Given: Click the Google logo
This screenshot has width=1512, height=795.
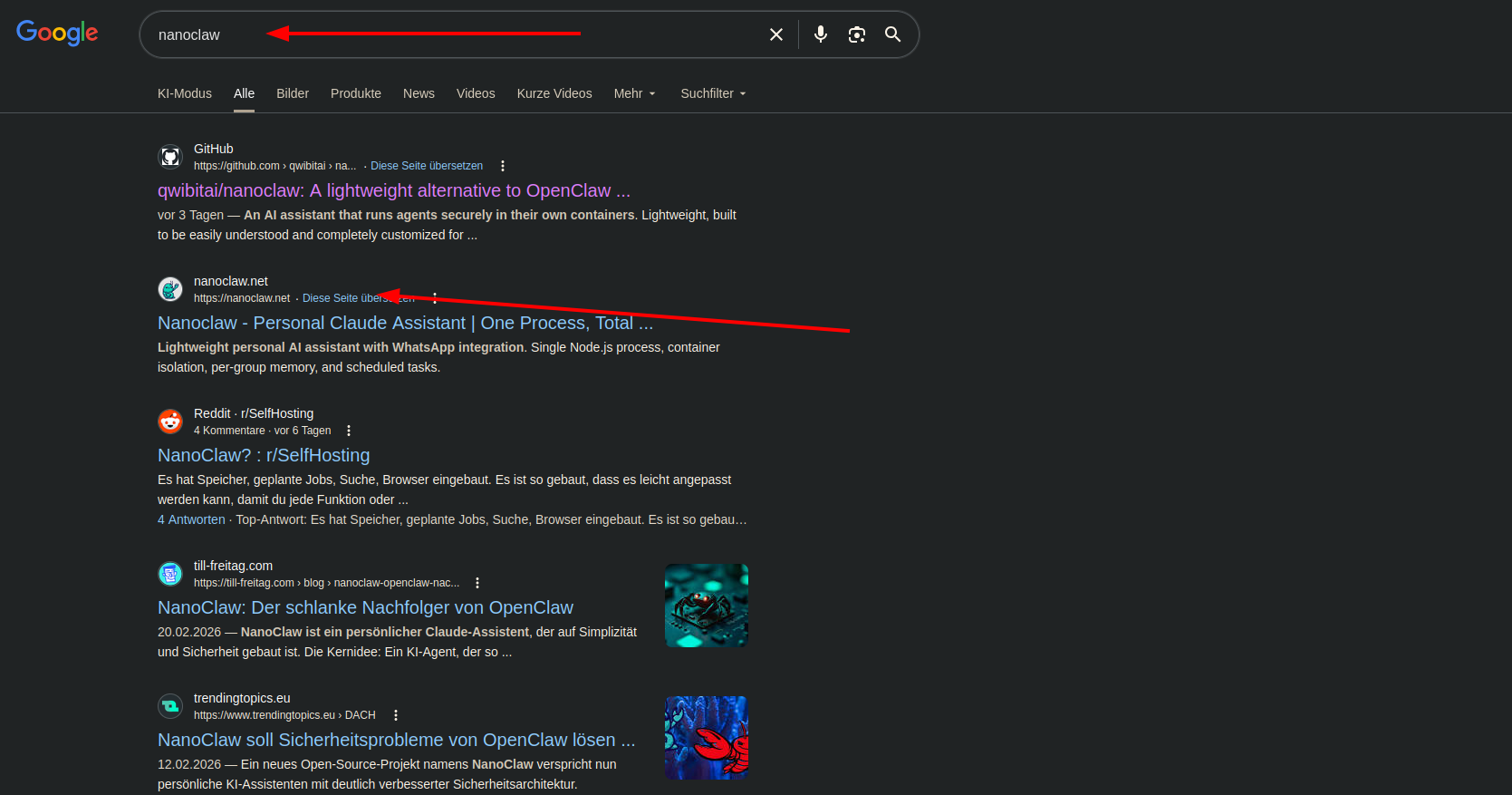Looking at the screenshot, I should [57, 33].
